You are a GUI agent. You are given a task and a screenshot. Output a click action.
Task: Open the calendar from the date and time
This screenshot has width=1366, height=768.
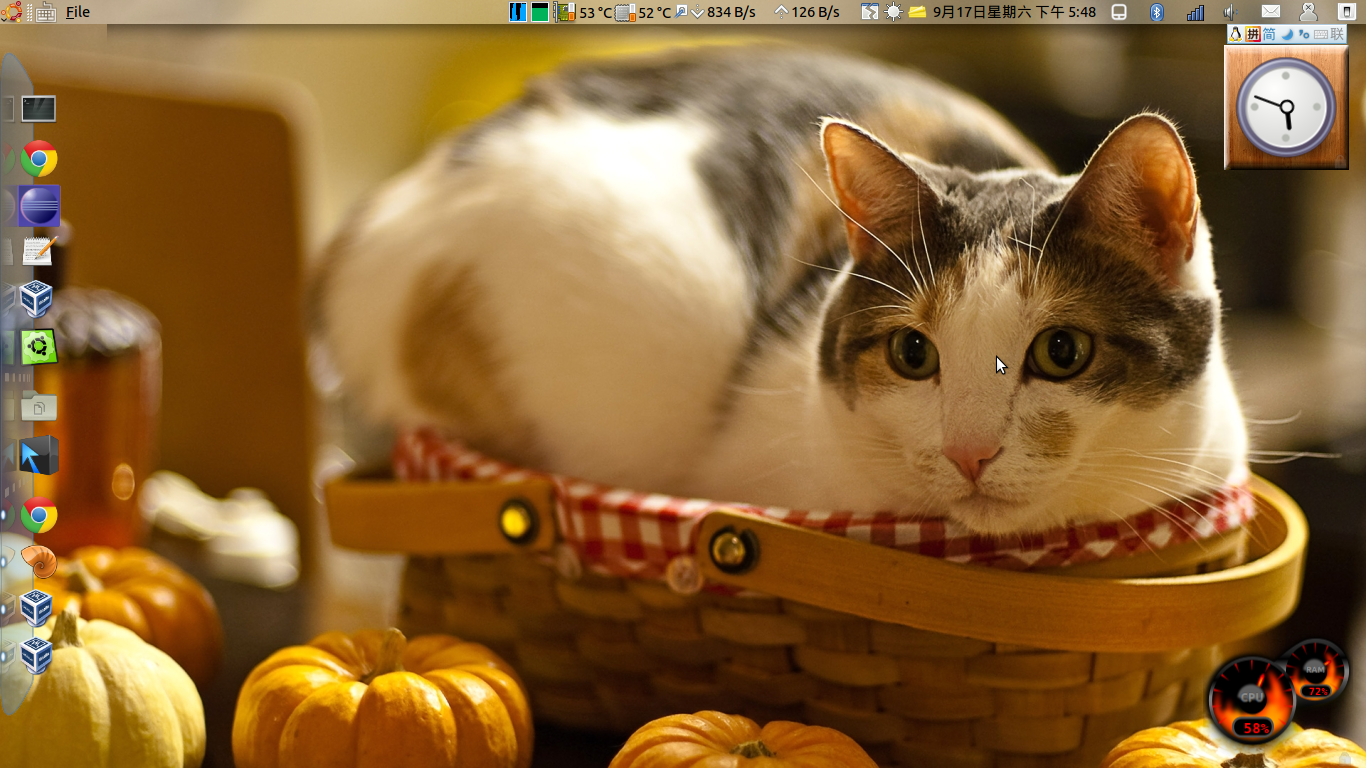pos(1014,12)
